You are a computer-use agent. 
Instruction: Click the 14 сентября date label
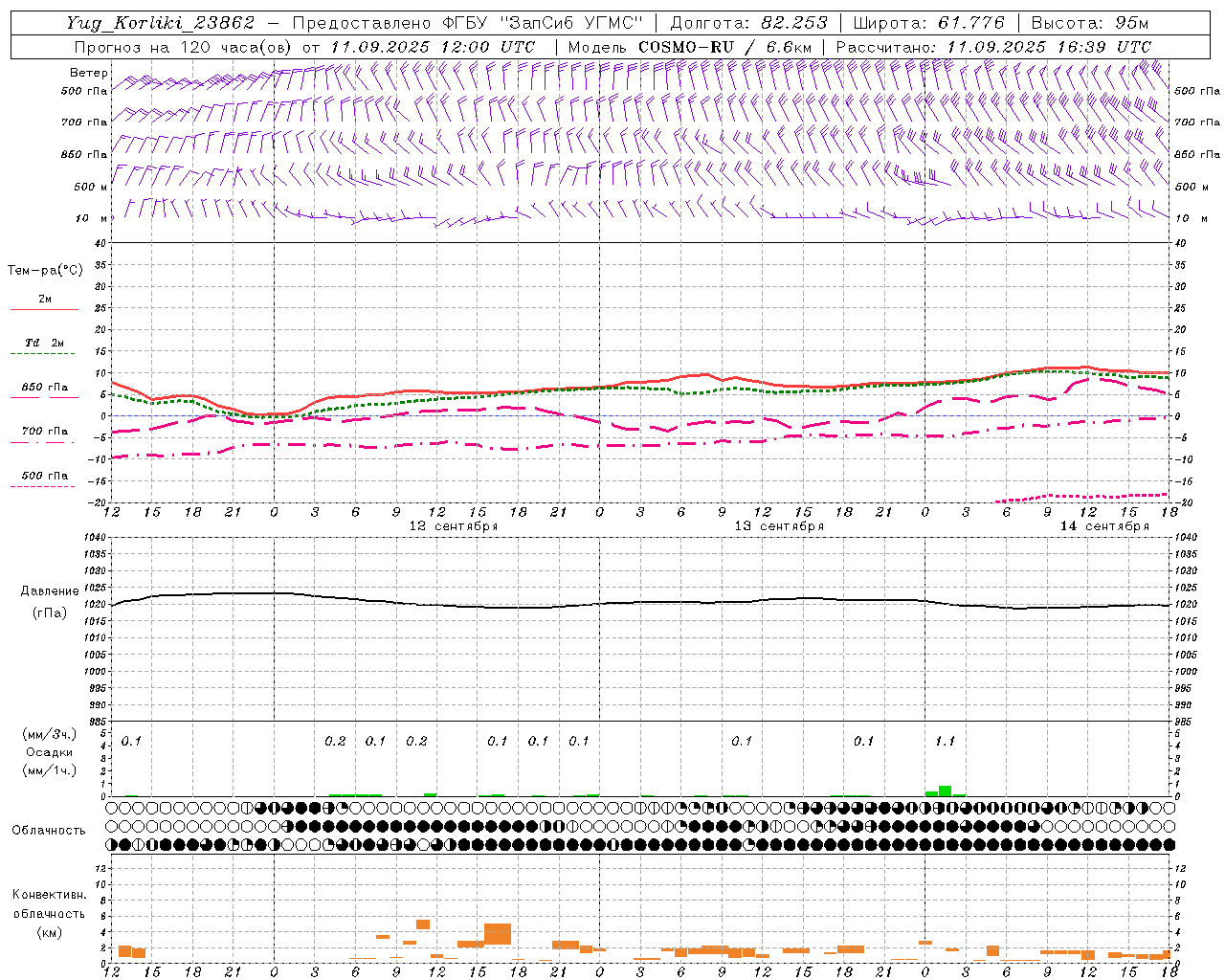[1104, 526]
